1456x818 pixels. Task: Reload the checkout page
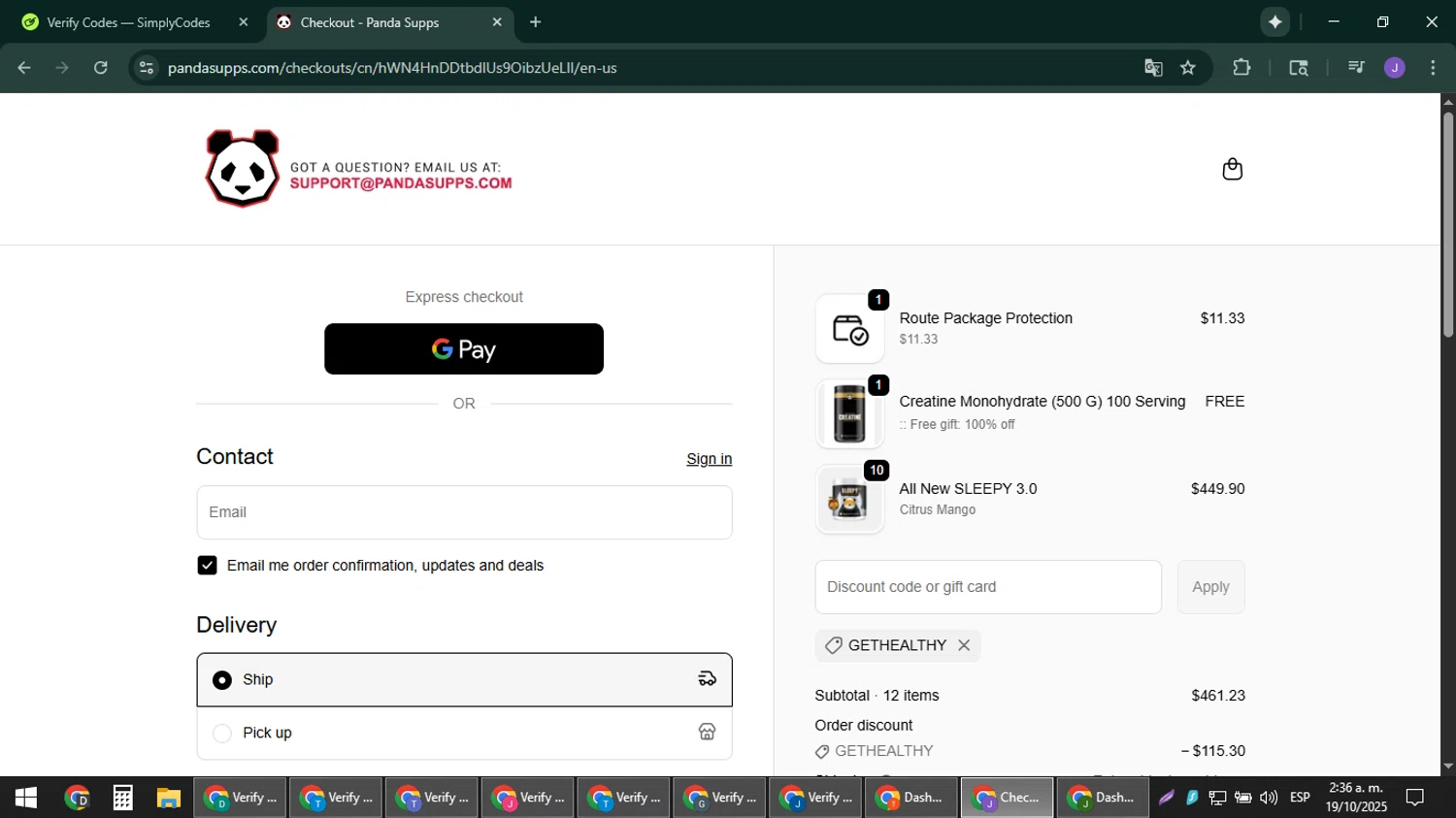[101, 68]
